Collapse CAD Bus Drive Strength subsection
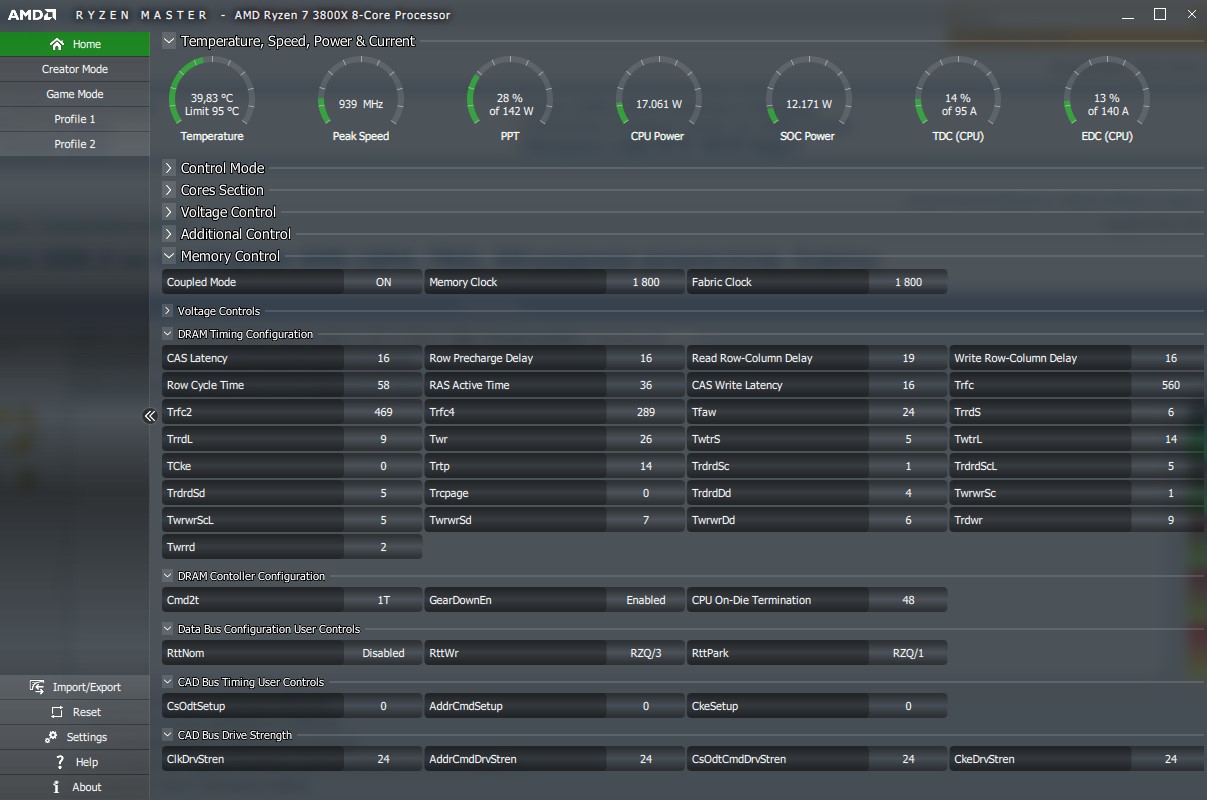Screen dimensions: 1207x800 168,735
